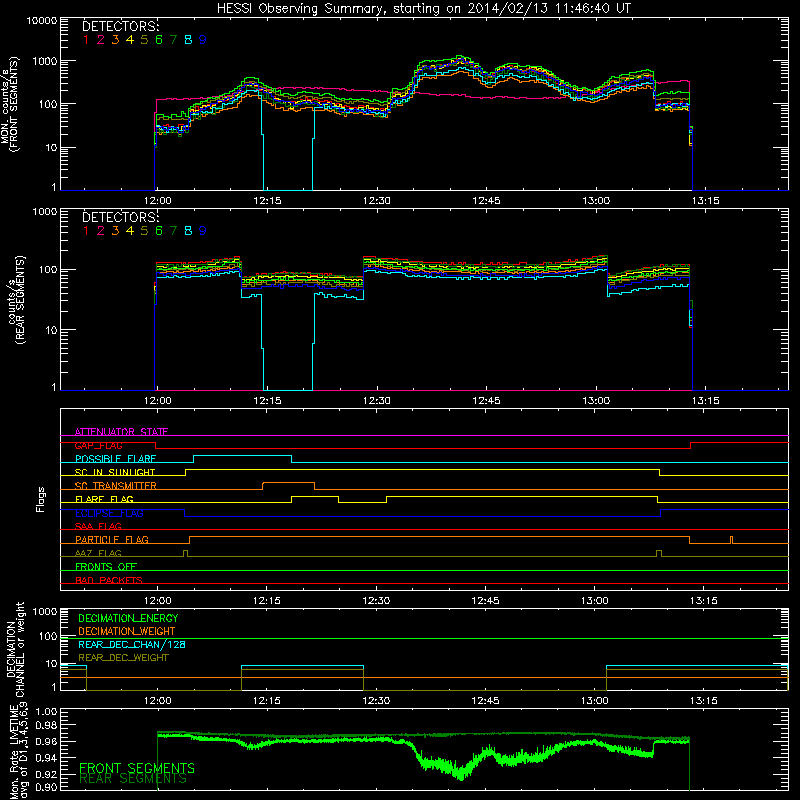Select red detector 1 in rear segments legend

(86, 231)
